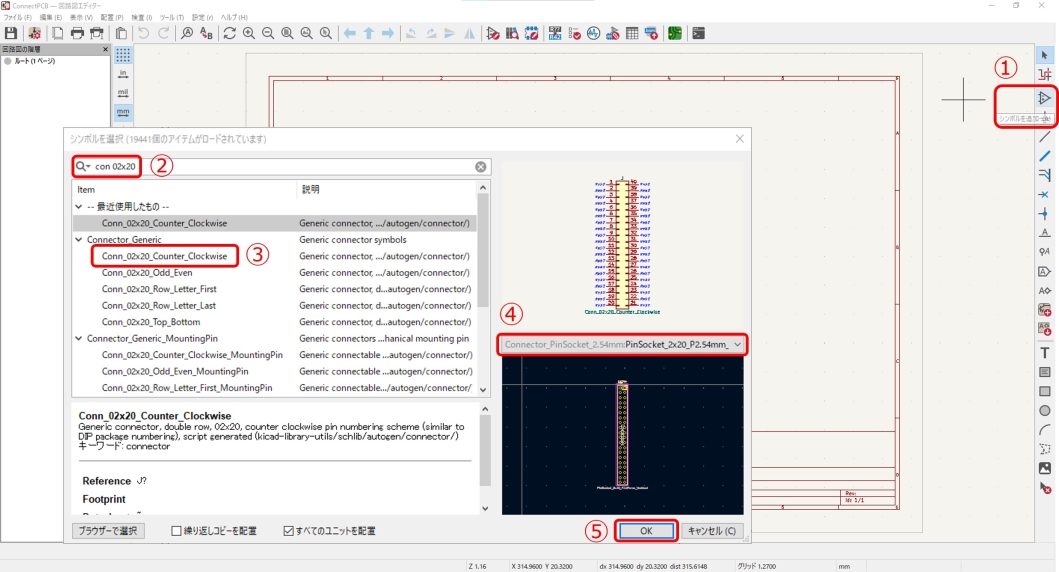Screen dimensions: 1059x572
Task: Click the symbol search input field
Action: (300, 167)
